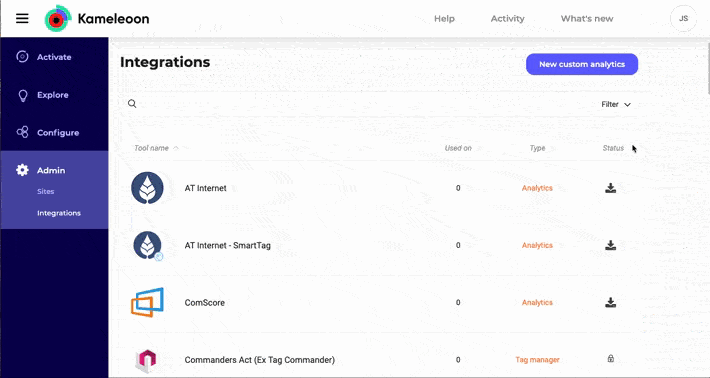This screenshot has height=378, width=710.
Task: Click the AT Internet logo
Action: (147, 188)
